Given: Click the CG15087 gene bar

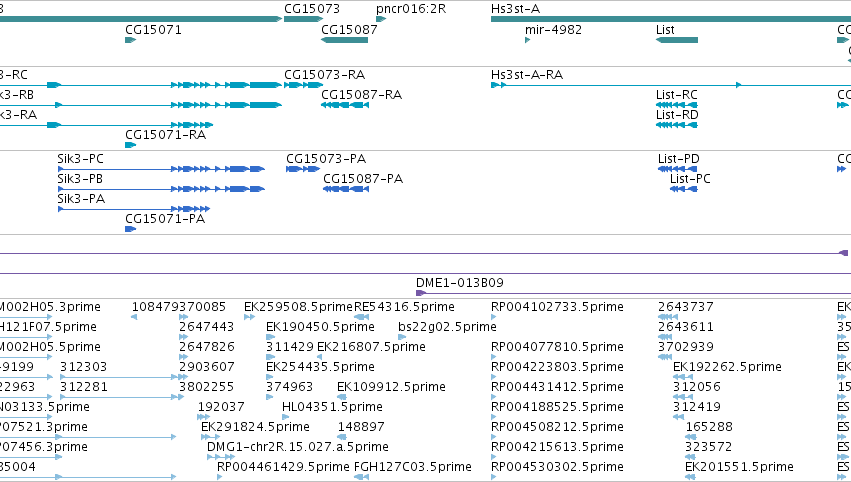Looking at the screenshot, I should [344, 40].
